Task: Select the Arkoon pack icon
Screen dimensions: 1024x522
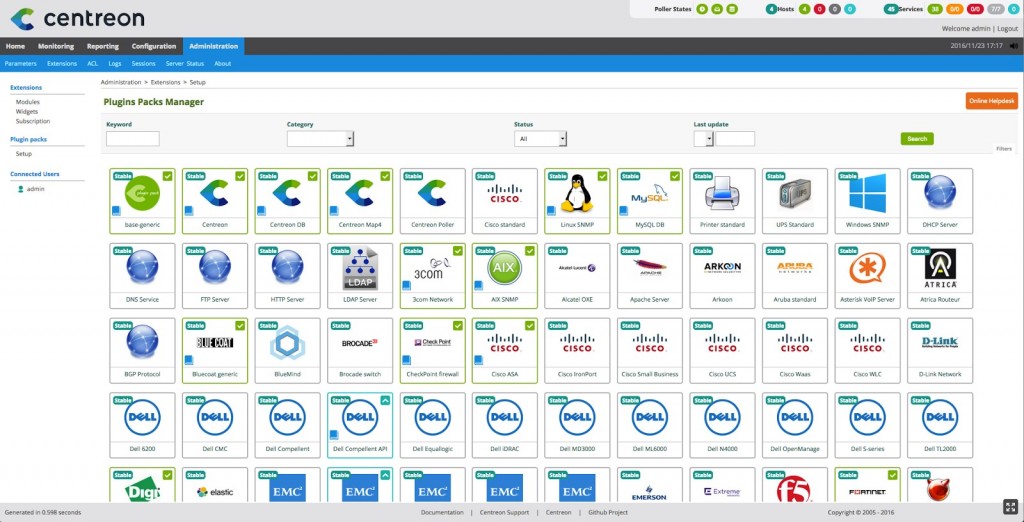Action: pyautogui.click(x=722, y=268)
